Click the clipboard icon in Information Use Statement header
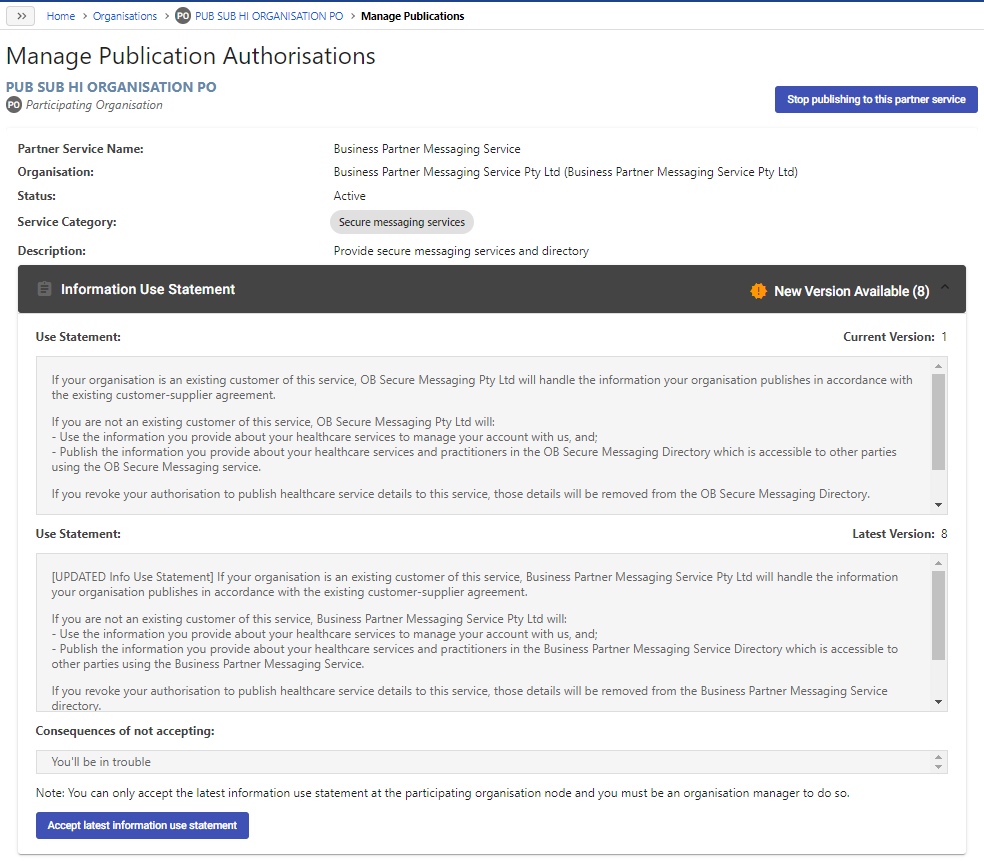The image size is (984, 861). point(45,289)
